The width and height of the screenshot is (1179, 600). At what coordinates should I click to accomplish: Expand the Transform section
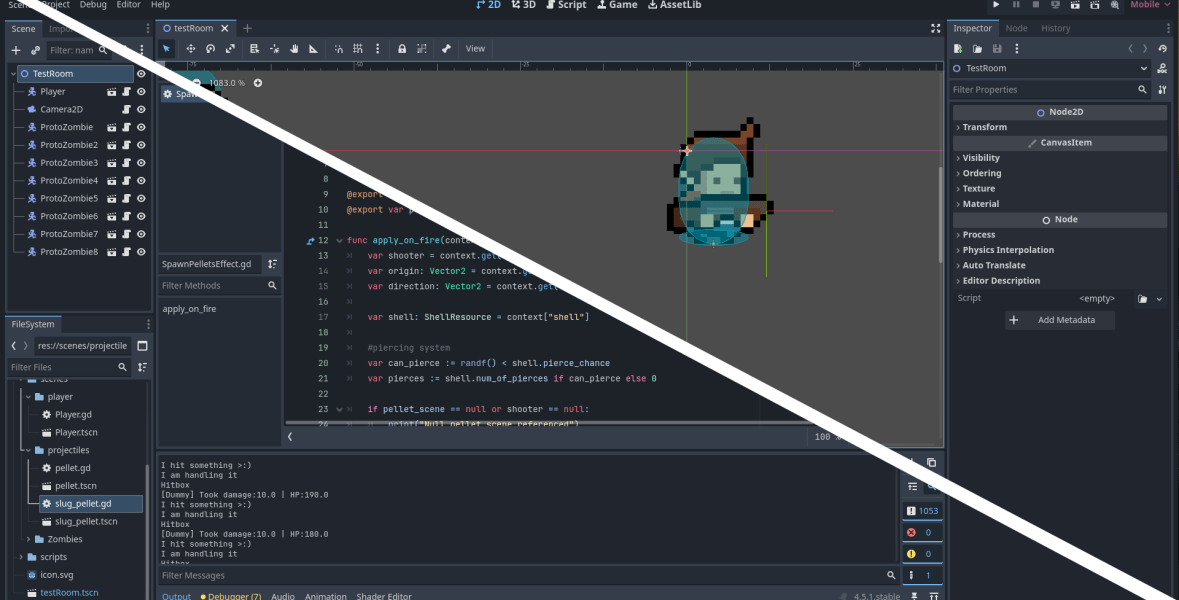pyautogui.click(x=984, y=127)
